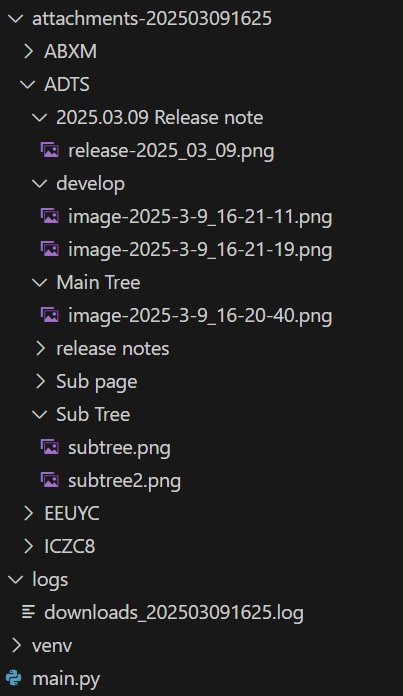Expand the venv folder

(x=16, y=645)
